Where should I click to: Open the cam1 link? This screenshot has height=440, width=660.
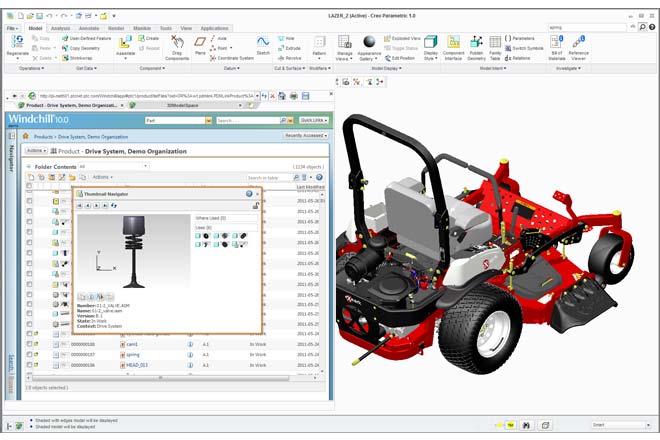click(132, 344)
